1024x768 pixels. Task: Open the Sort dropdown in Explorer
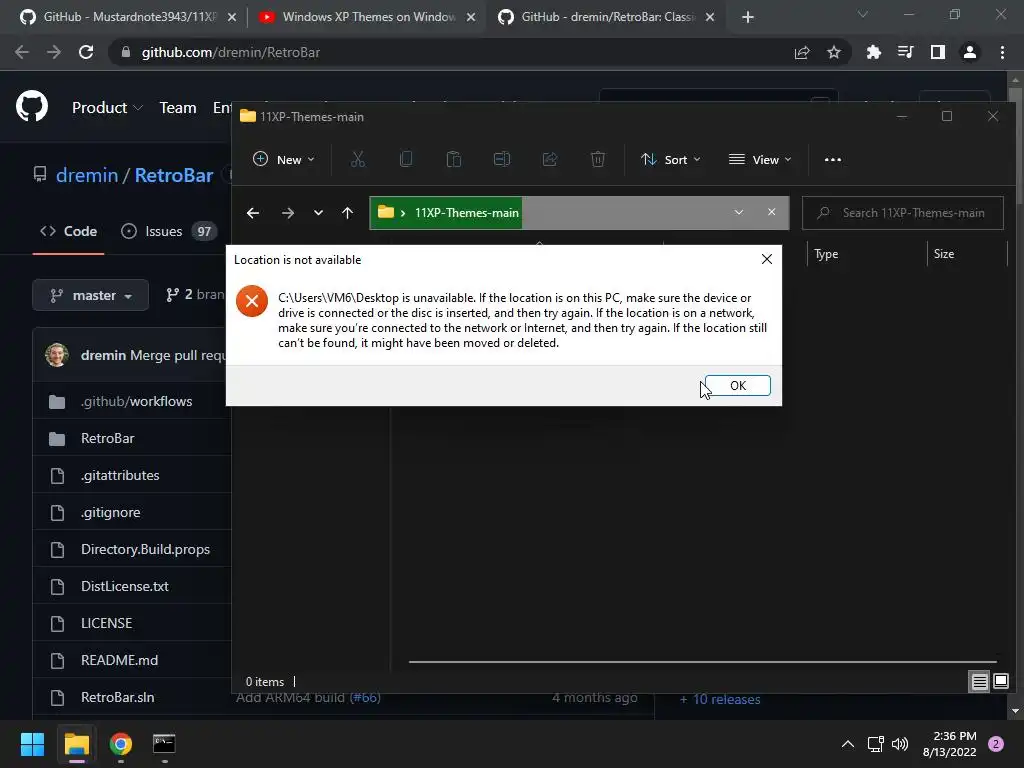[x=671, y=159]
